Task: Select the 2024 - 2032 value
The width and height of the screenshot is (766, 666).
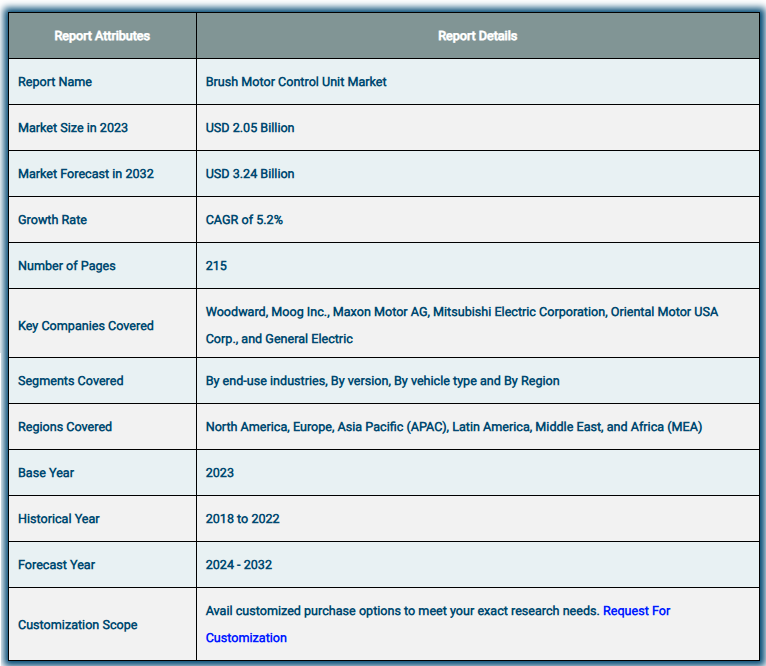Action: point(239,564)
